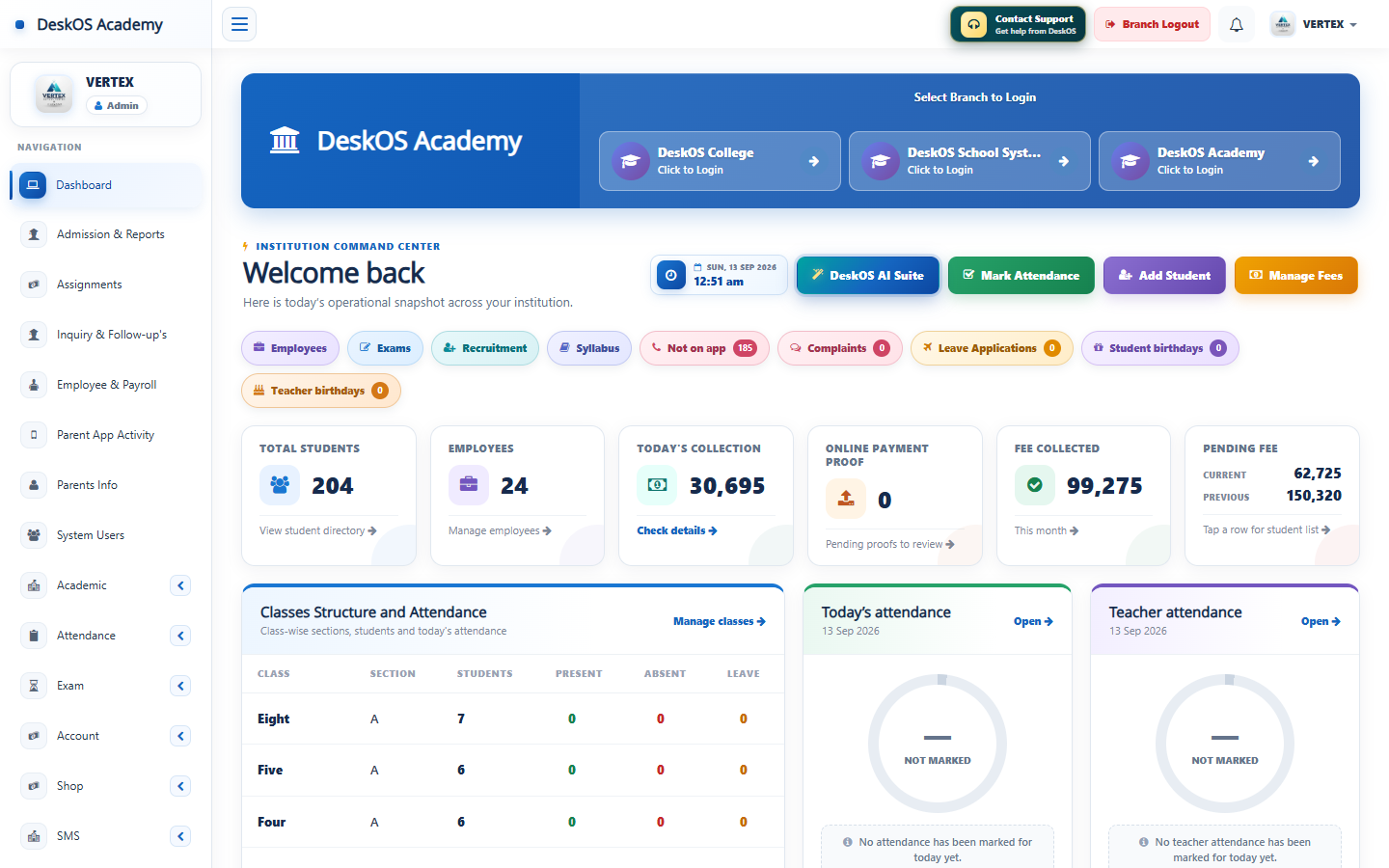The width and height of the screenshot is (1389, 868).
Task: Click the Exam hourglass icon
Action: [x=34, y=686]
